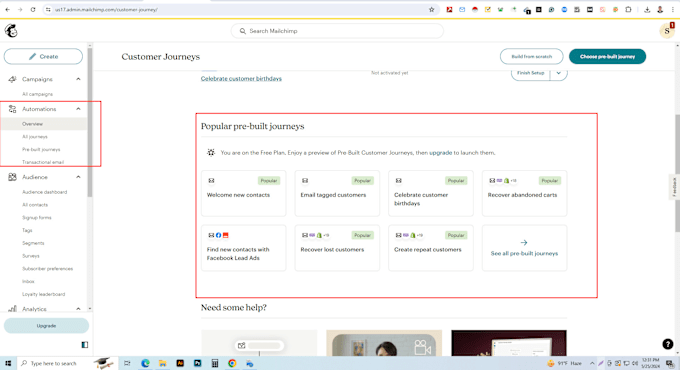Viewport: 680px width, 370px height.
Task: Open the third help video thumbnail
Action: (x=509, y=343)
